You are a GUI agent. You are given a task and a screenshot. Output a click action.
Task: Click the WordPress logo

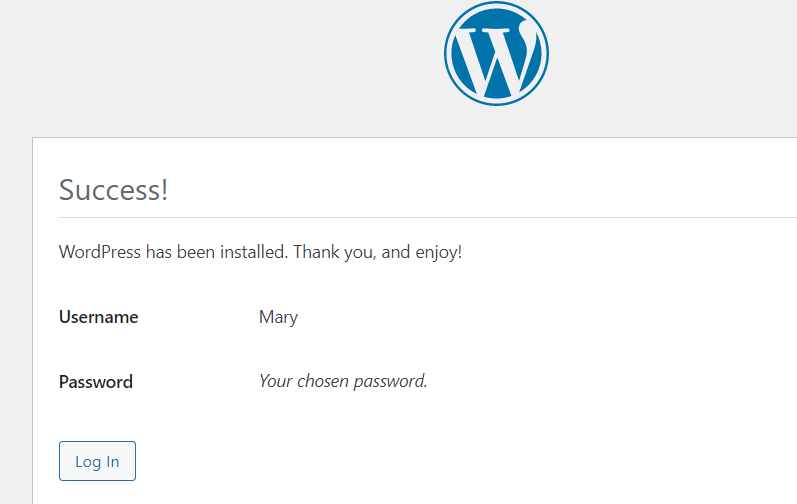(496, 53)
